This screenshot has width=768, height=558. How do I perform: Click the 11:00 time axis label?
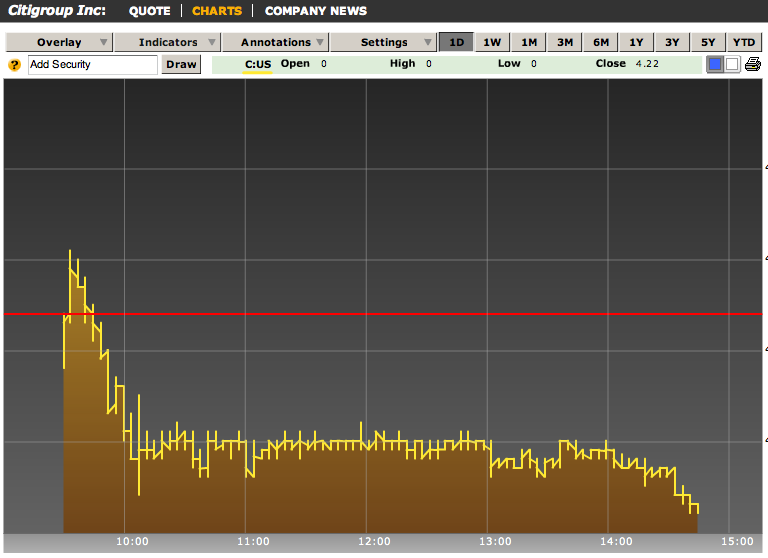click(253, 541)
